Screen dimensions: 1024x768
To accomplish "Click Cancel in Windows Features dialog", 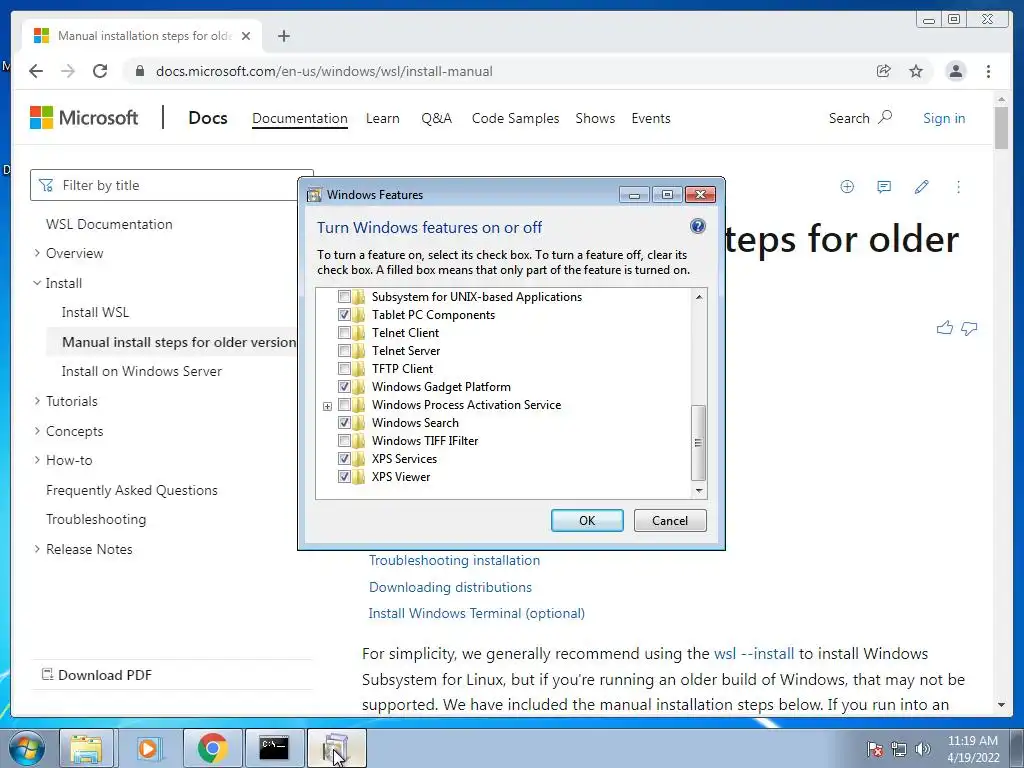I will click(670, 520).
